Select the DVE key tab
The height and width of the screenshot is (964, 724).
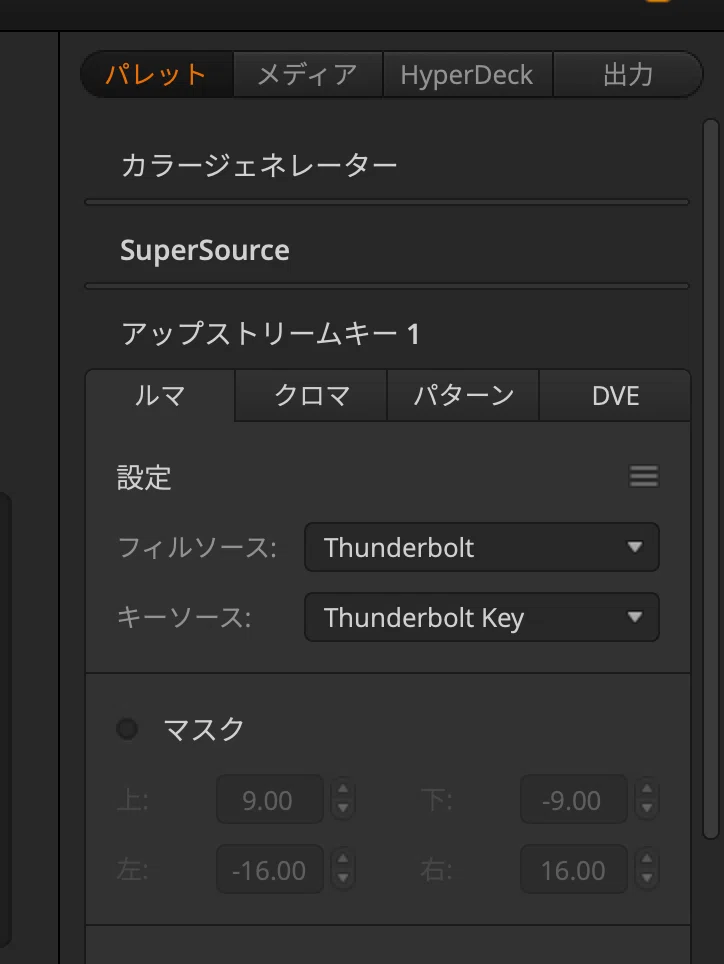pyautogui.click(x=615, y=395)
